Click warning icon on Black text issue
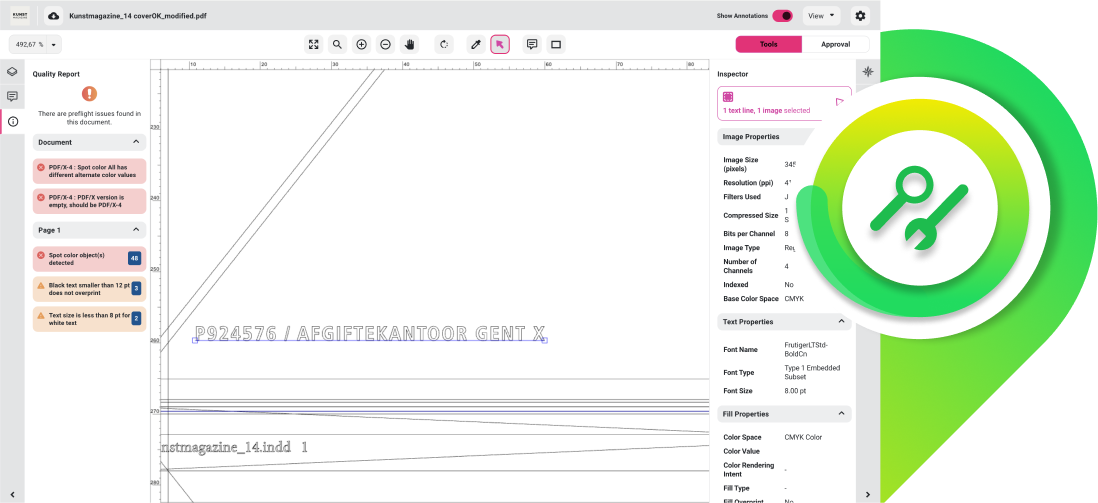1098x503 pixels. pos(41,285)
